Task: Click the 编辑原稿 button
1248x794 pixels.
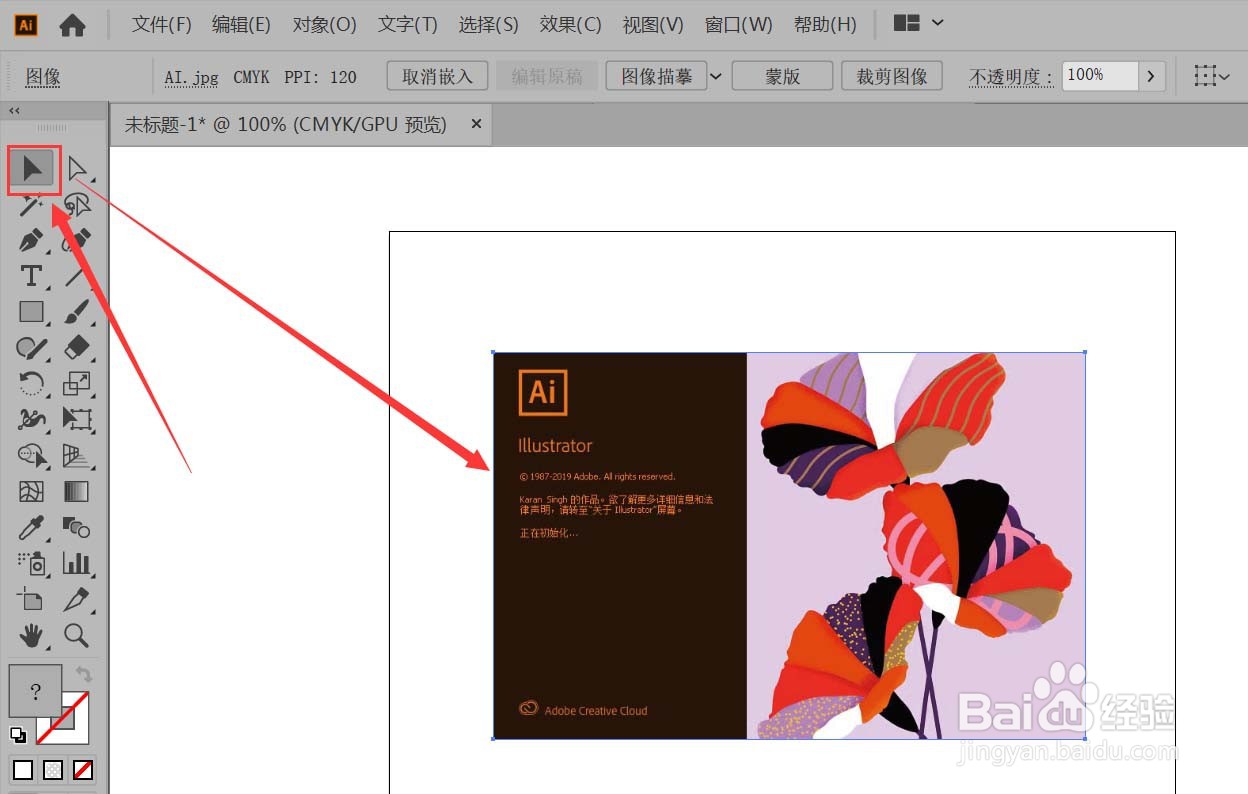Action: tap(547, 76)
